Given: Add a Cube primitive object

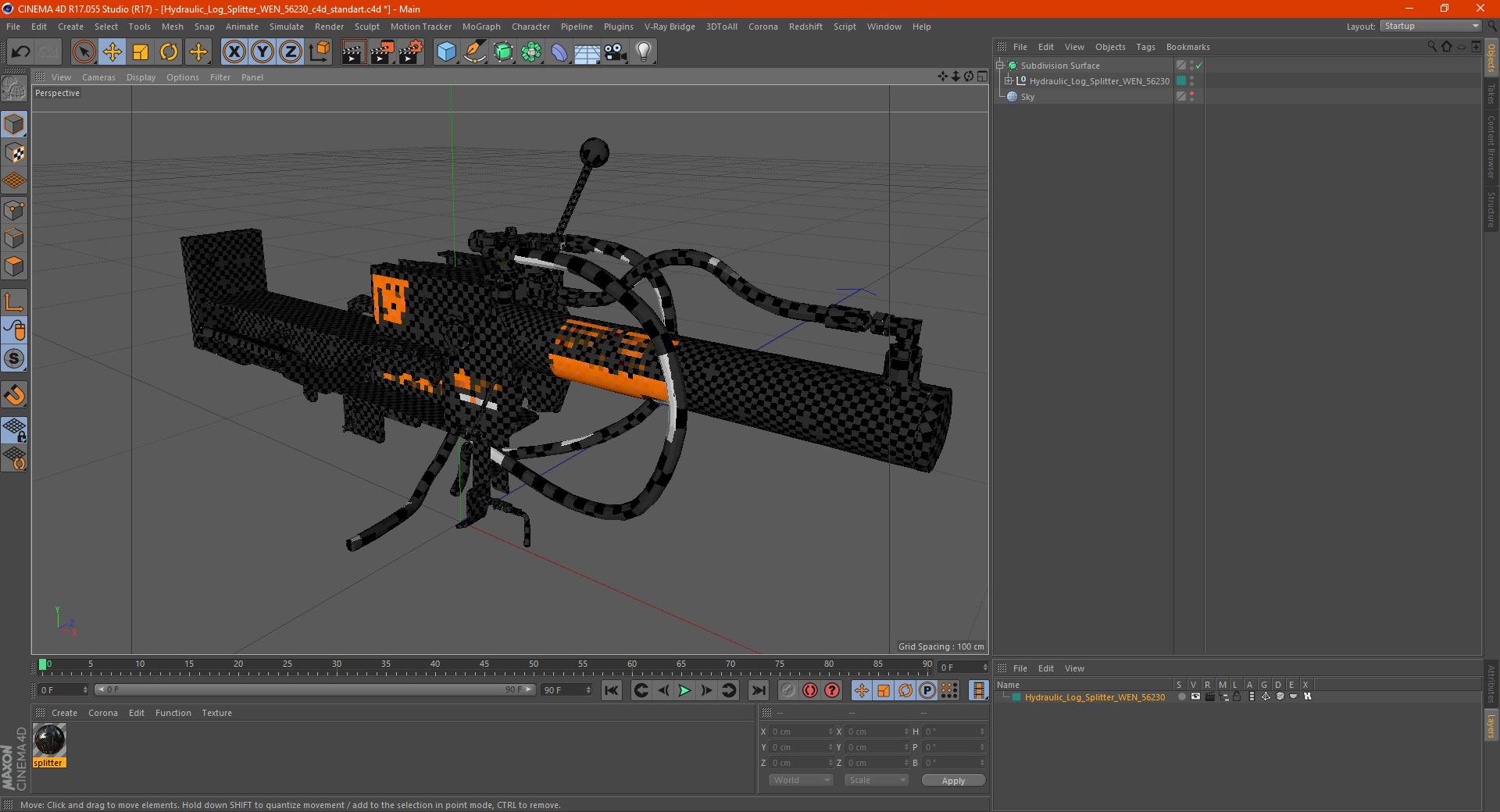Looking at the screenshot, I should (x=446, y=52).
